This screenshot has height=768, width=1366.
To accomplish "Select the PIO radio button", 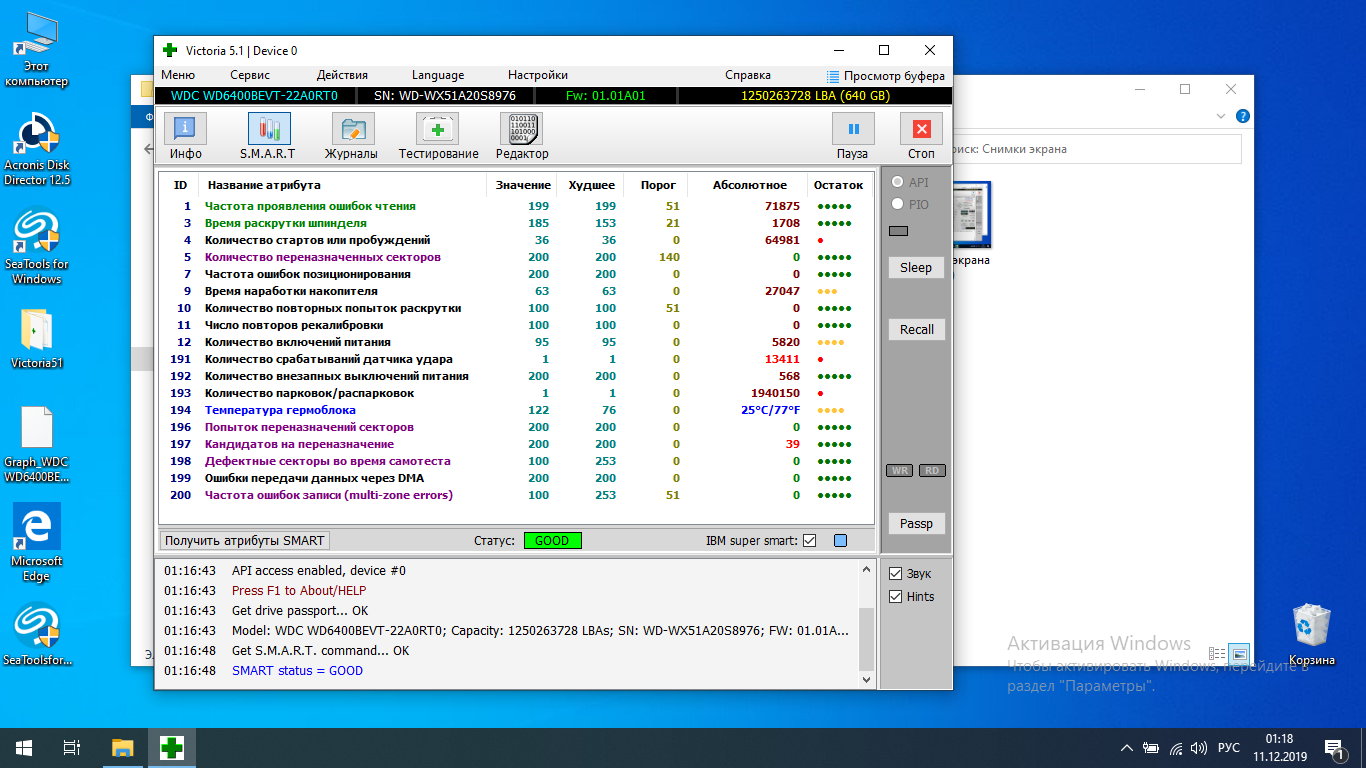I will [898, 204].
